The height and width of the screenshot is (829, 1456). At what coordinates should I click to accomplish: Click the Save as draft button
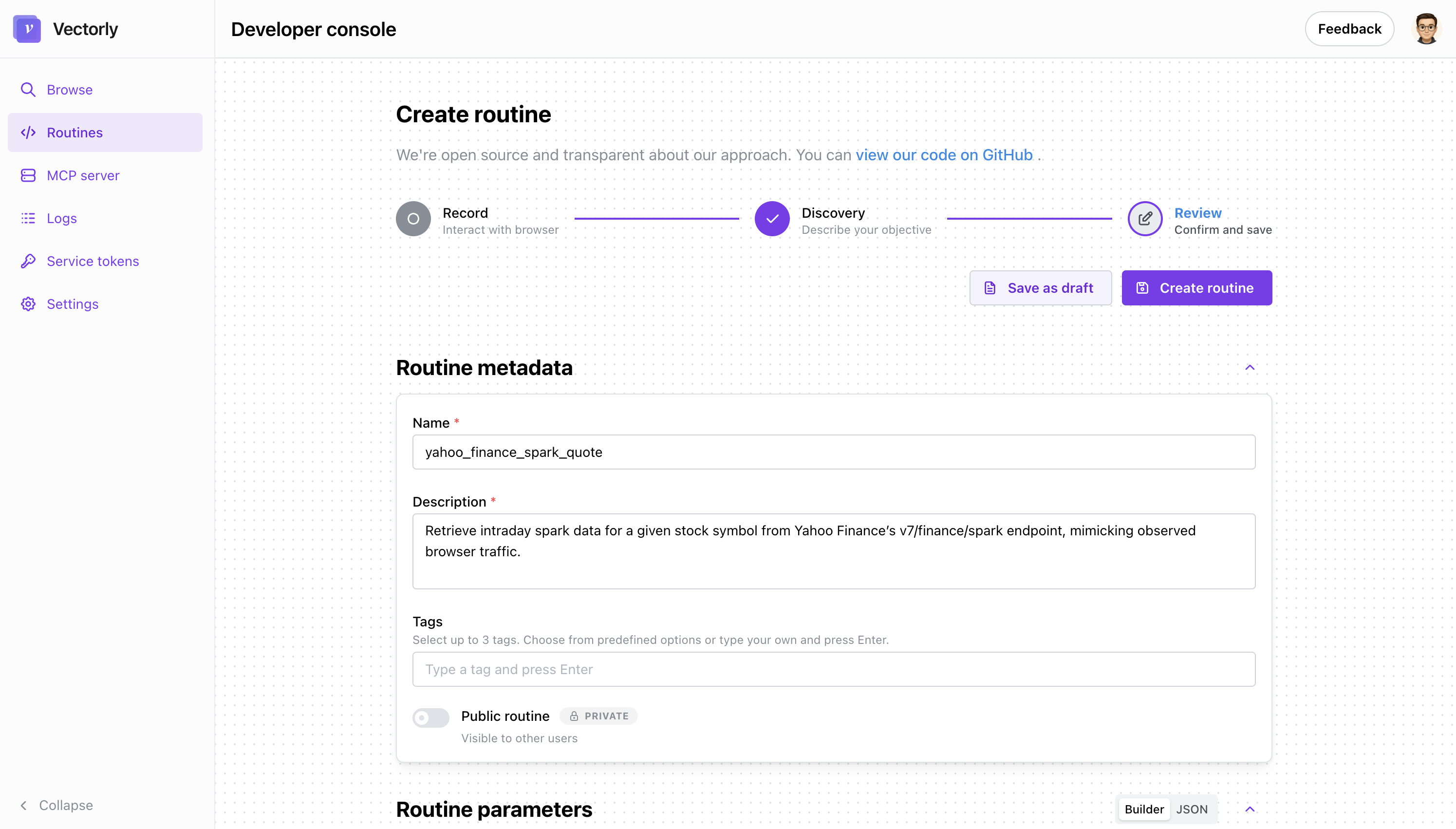[x=1040, y=288]
